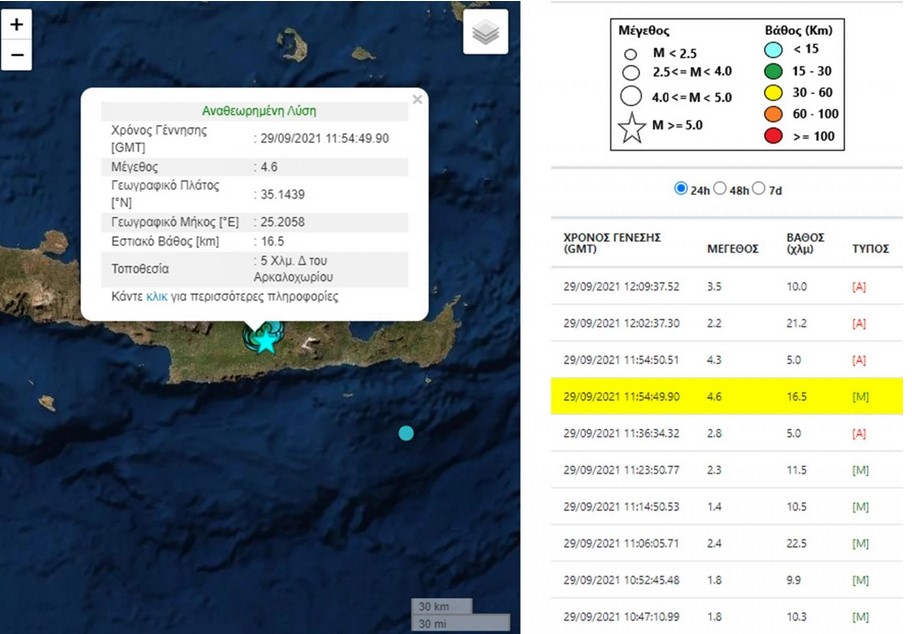Select the highlighted 11:54:49.90 earthquake row
Viewport: 912px width, 634px height.
tap(726, 396)
